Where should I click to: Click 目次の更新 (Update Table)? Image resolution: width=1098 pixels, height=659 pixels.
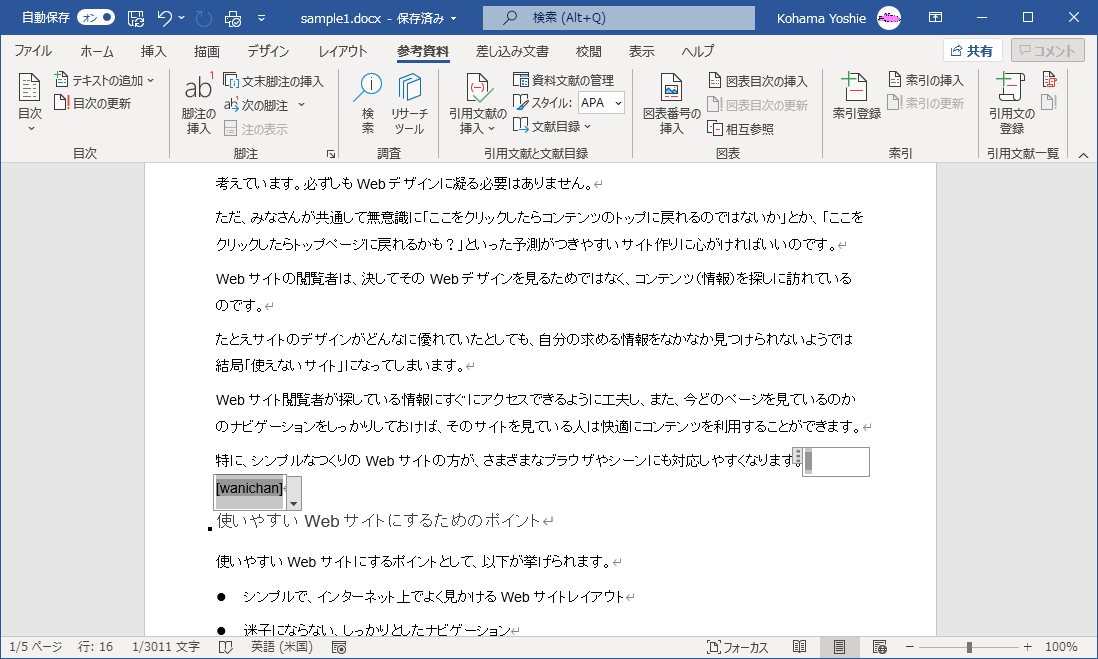pos(92,103)
